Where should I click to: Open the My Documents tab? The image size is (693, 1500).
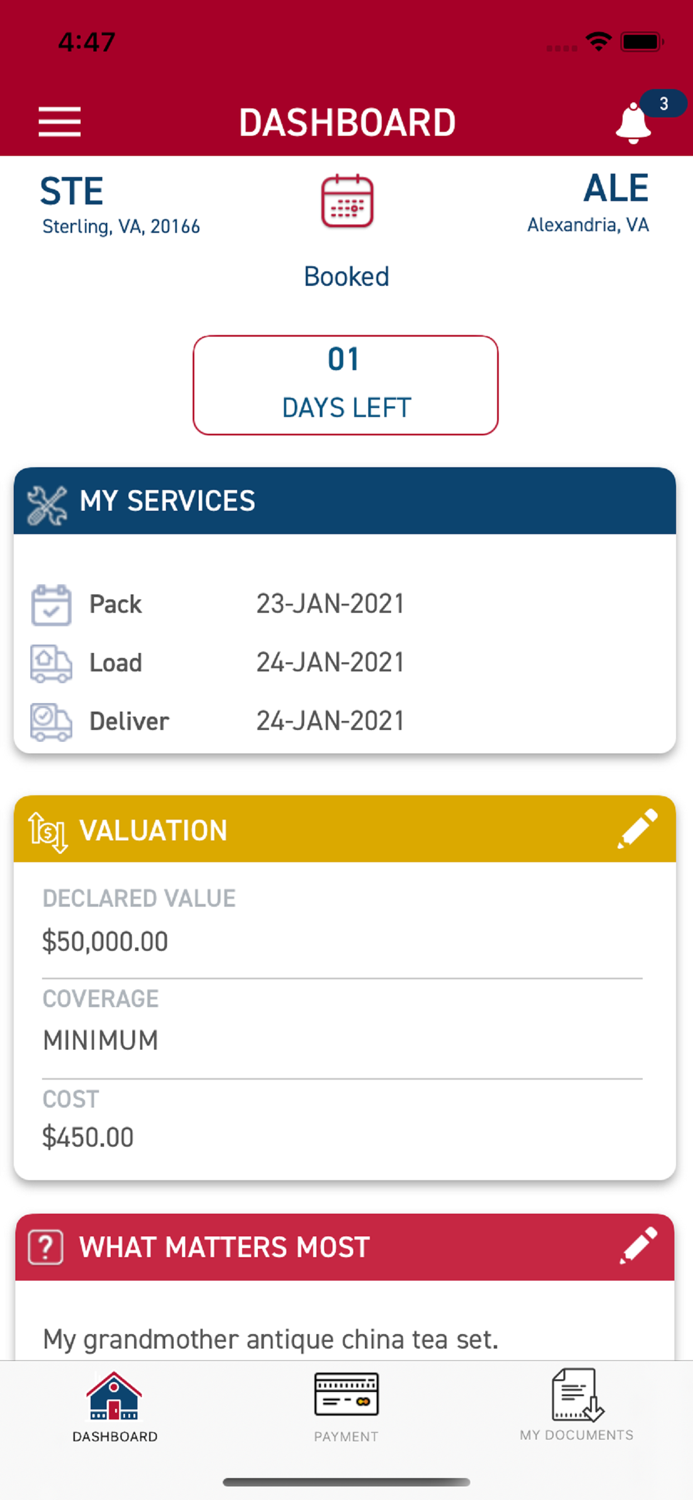click(576, 1406)
